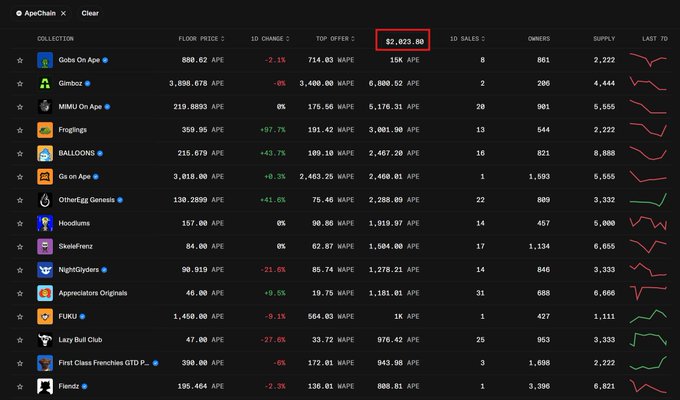Select Gimboz floor price 3,898.678 APE
Viewport: 680px width, 400px height.
click(196, 83)
